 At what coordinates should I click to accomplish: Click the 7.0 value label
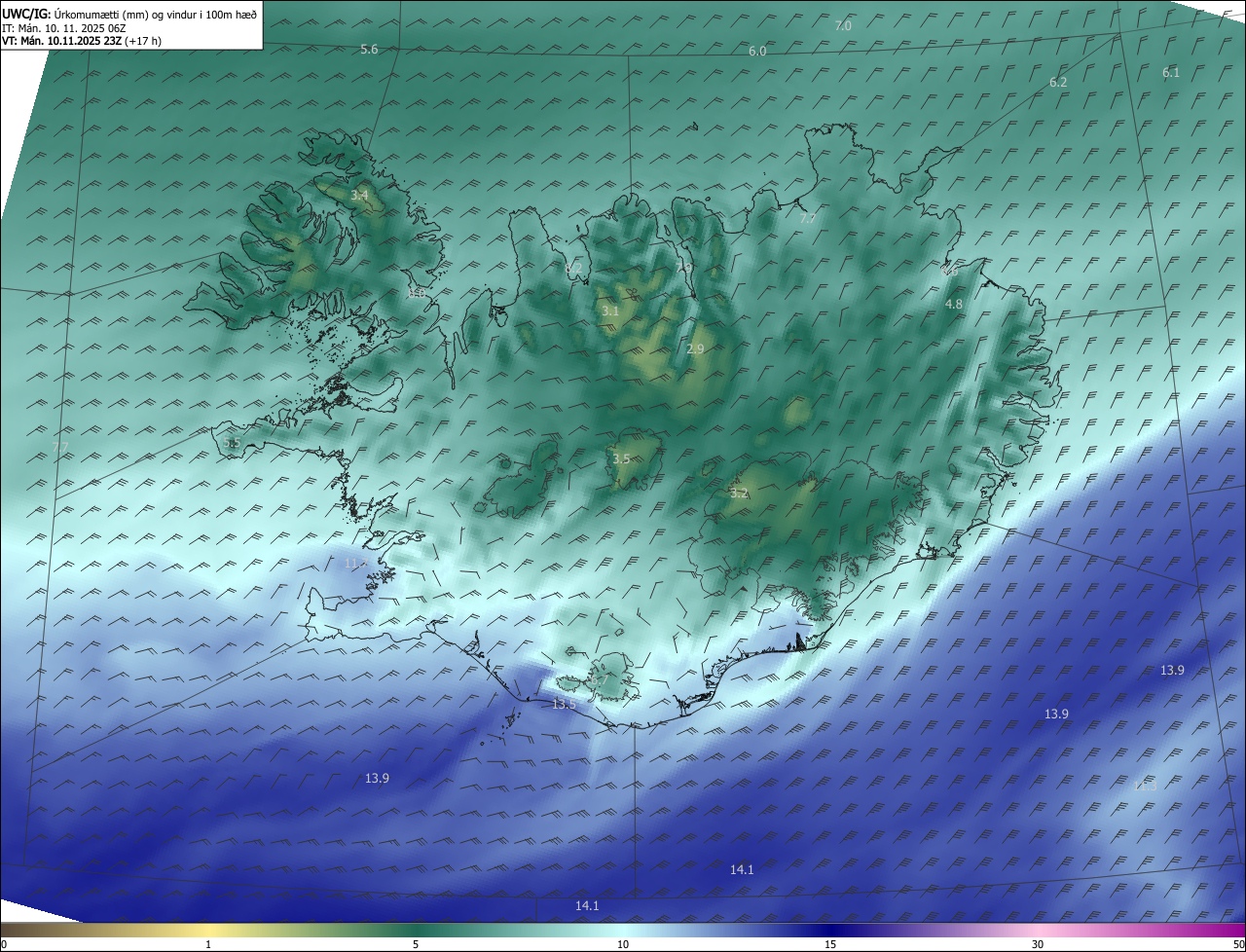click(x=843, y=26)
